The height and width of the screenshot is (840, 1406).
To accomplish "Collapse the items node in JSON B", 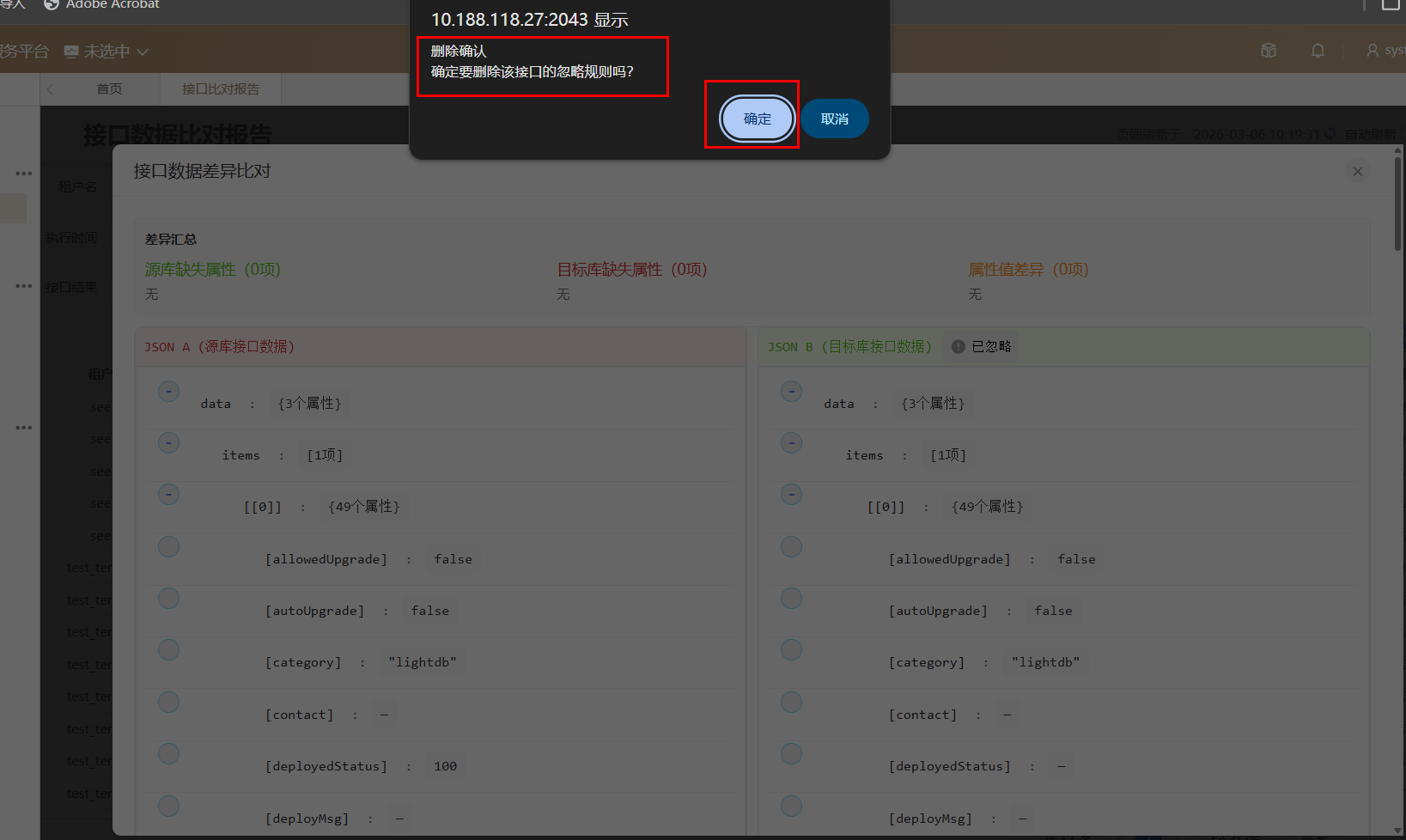I will coord(791,443).
